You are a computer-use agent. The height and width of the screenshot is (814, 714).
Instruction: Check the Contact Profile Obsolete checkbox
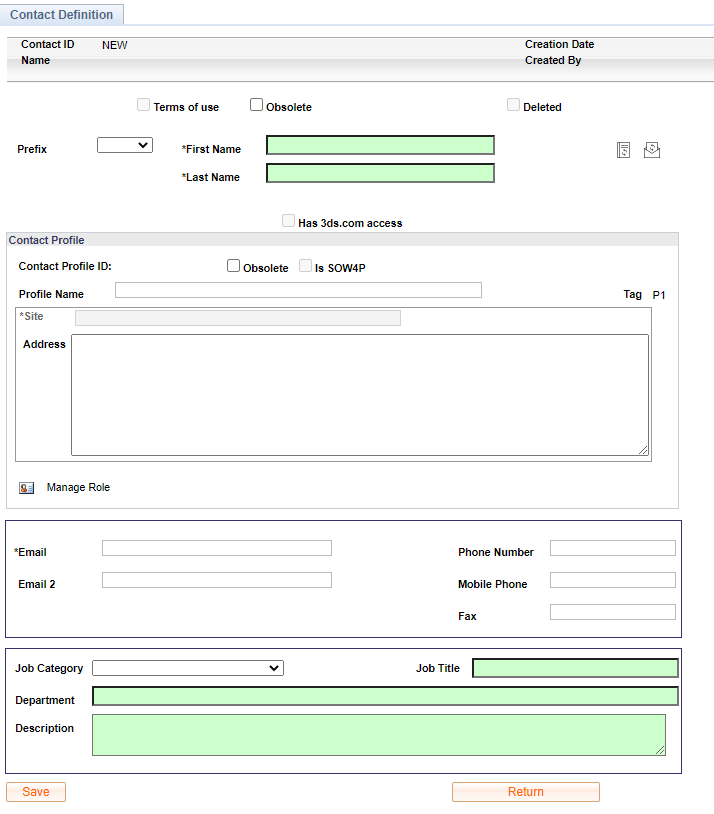tap(233, 266)
